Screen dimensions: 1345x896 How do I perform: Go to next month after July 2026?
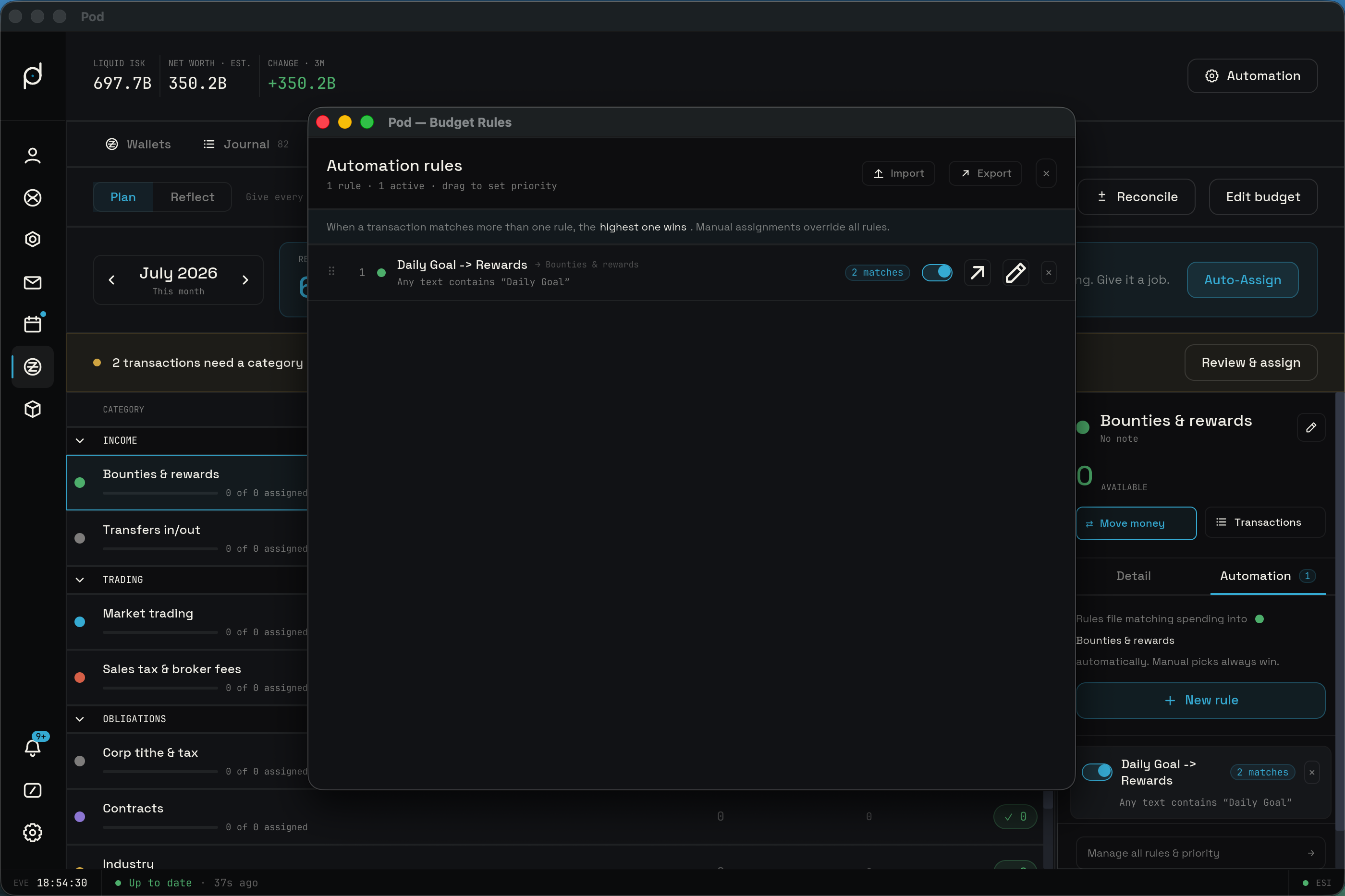[245, 280]
